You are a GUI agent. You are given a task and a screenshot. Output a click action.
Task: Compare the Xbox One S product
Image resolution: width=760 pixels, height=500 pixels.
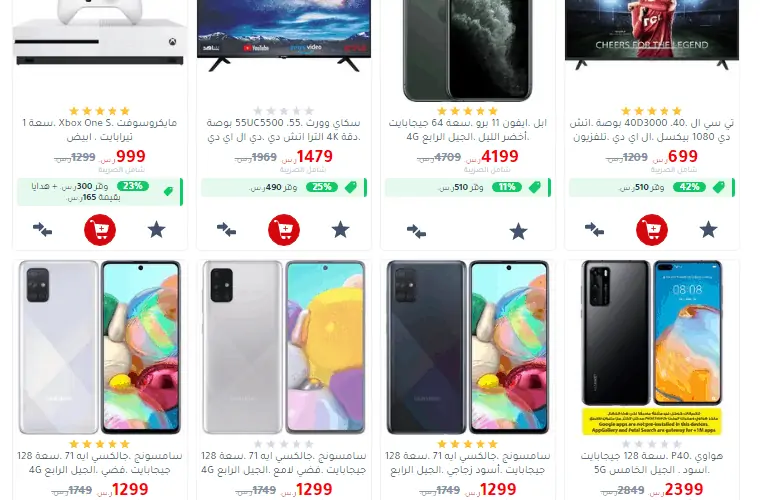(x=42, y=229)
